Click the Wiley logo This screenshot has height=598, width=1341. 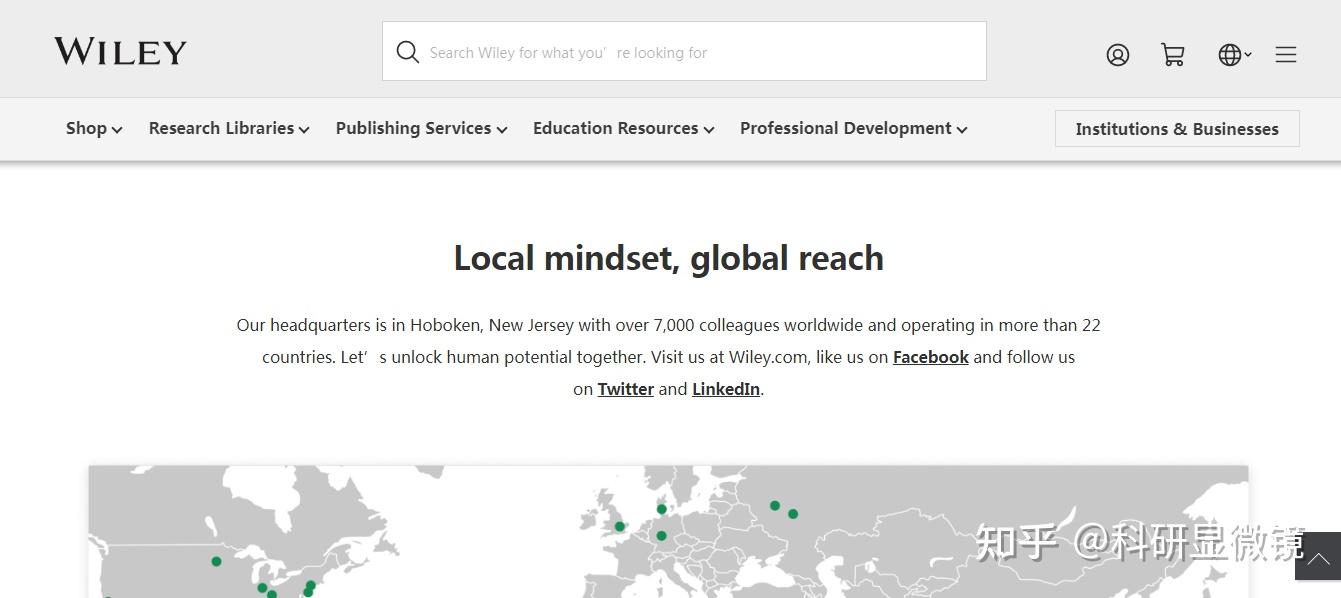pos(119,50)
